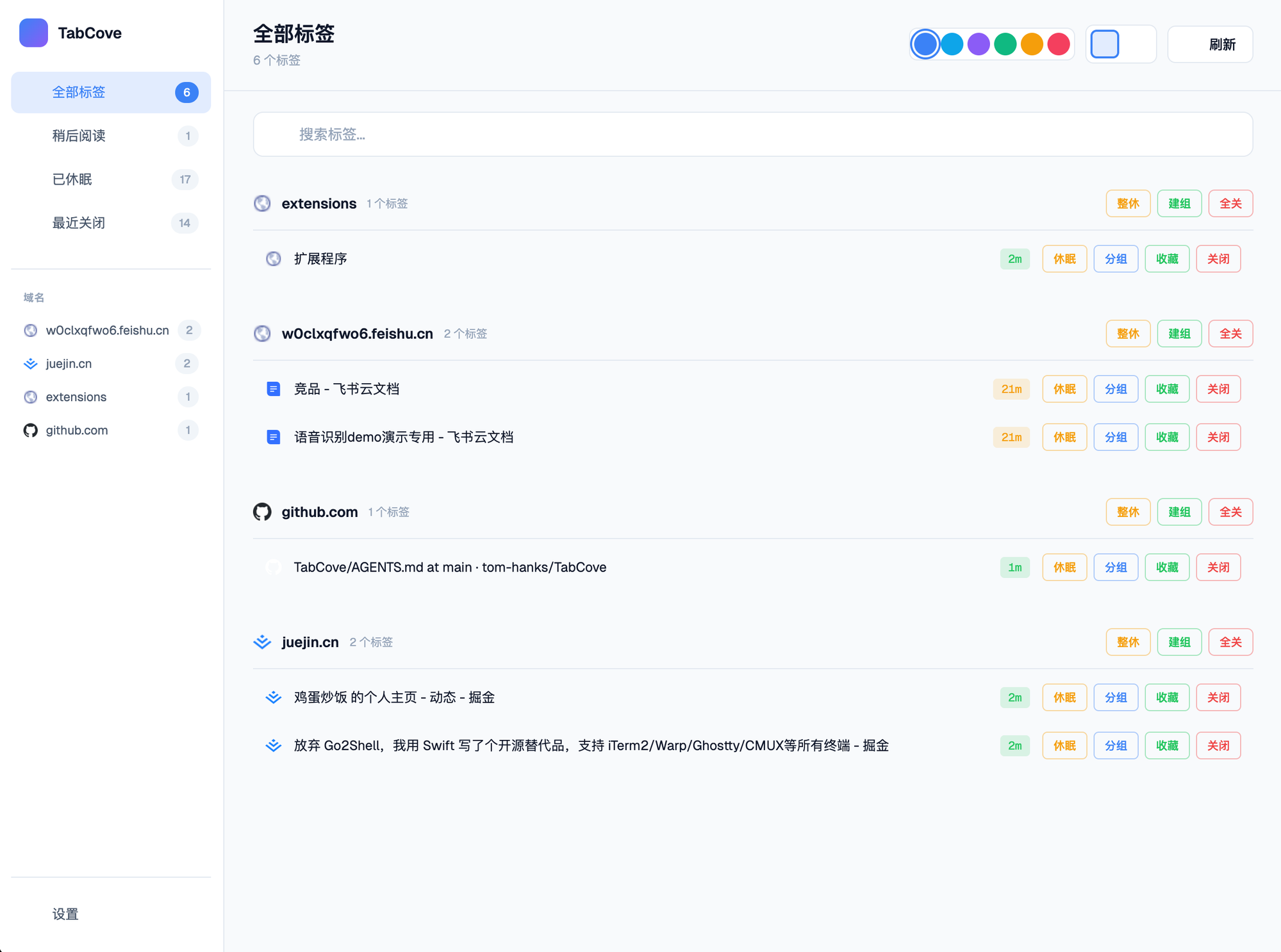Click 收藏 on the 扩展程序 tab
1281x952 pixels.
coord(1167,259)
